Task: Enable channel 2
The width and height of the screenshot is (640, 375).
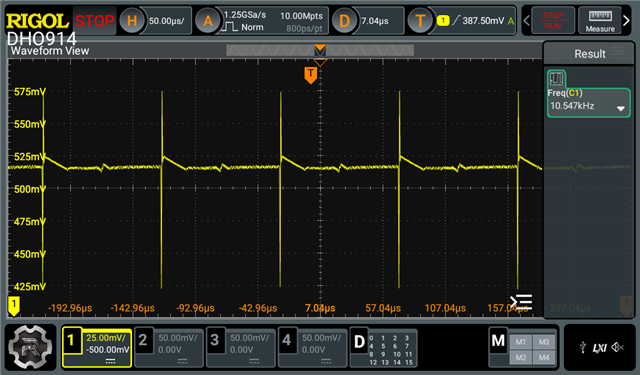Action: coord(169,348)
